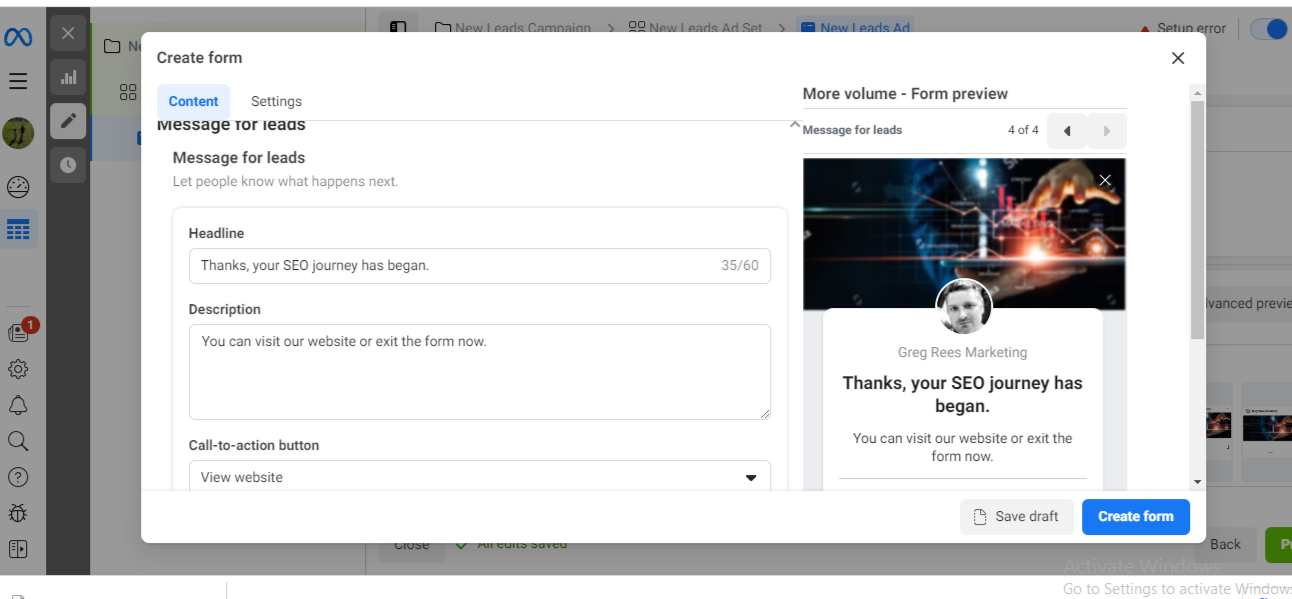Viewport: 1292px width, 599px height.
Task: Close the Create form dialog
Action: click(1178, 58)
